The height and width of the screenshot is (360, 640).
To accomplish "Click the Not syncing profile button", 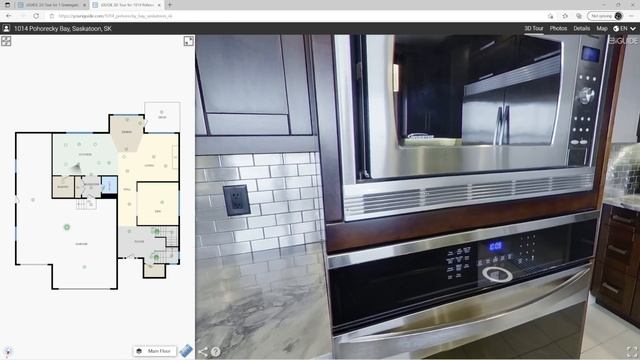I will pos(606,16).
